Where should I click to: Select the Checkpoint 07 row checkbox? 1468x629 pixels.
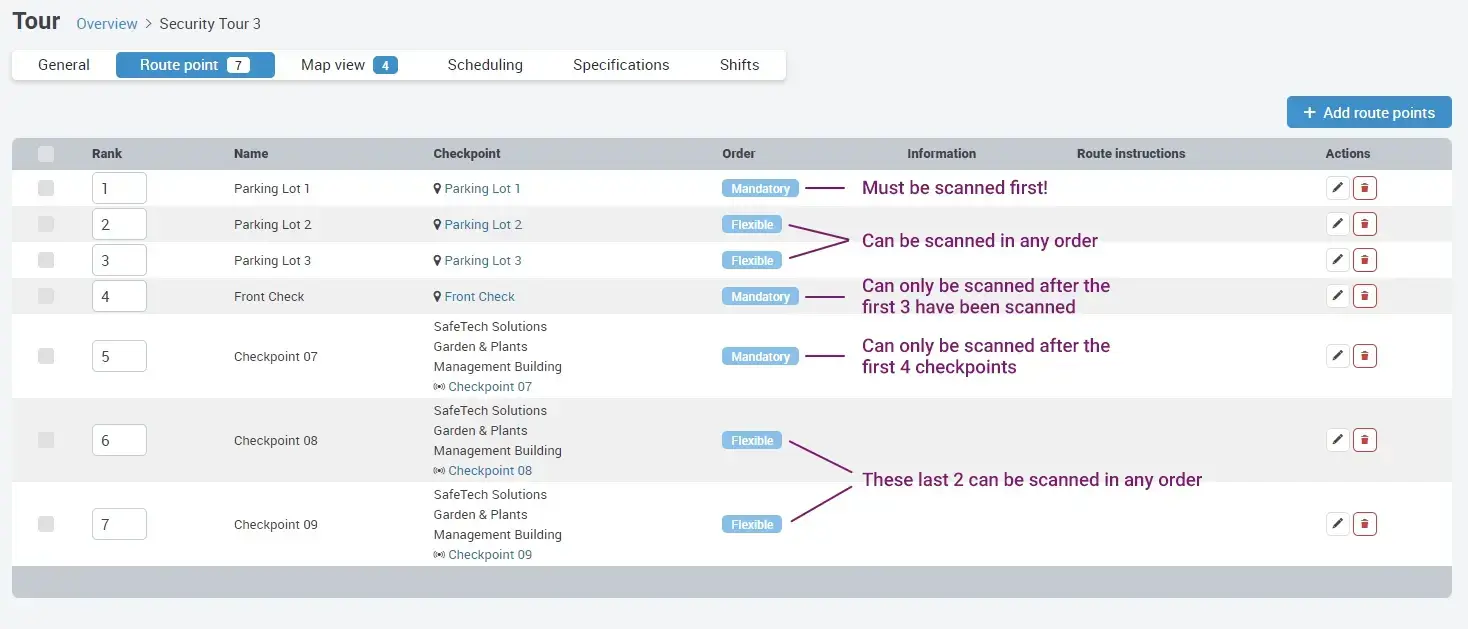pyautogui.click(x=46, y=356)
